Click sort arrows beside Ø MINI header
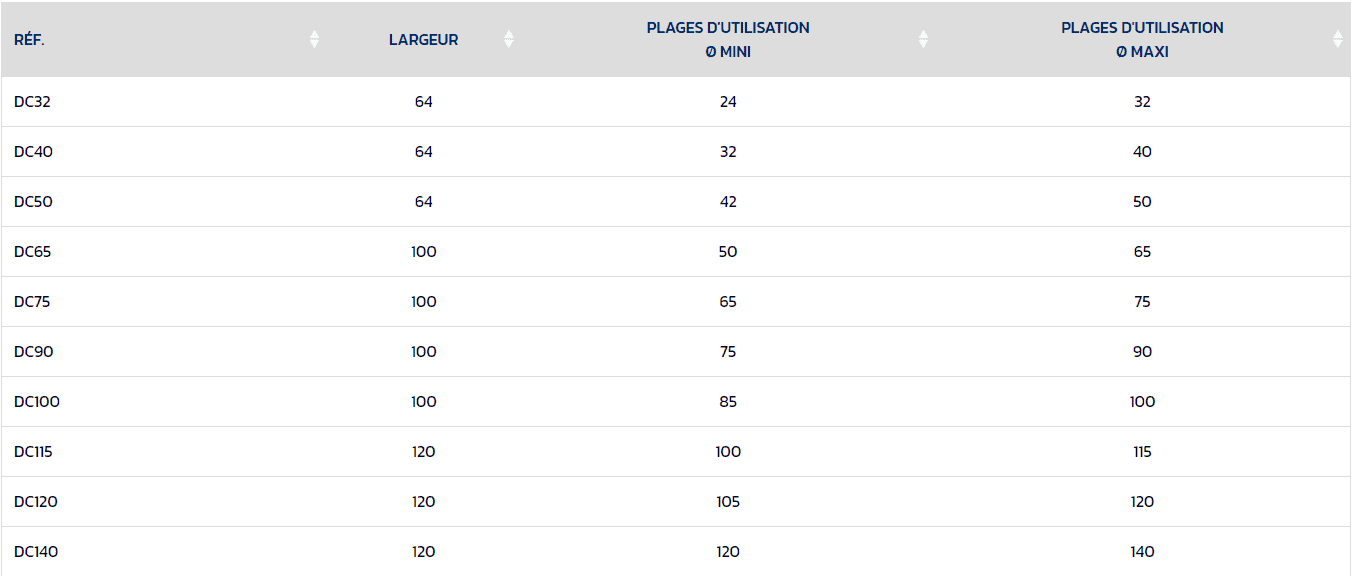Screen dimensions: 1353x576 tap(923, 39)
